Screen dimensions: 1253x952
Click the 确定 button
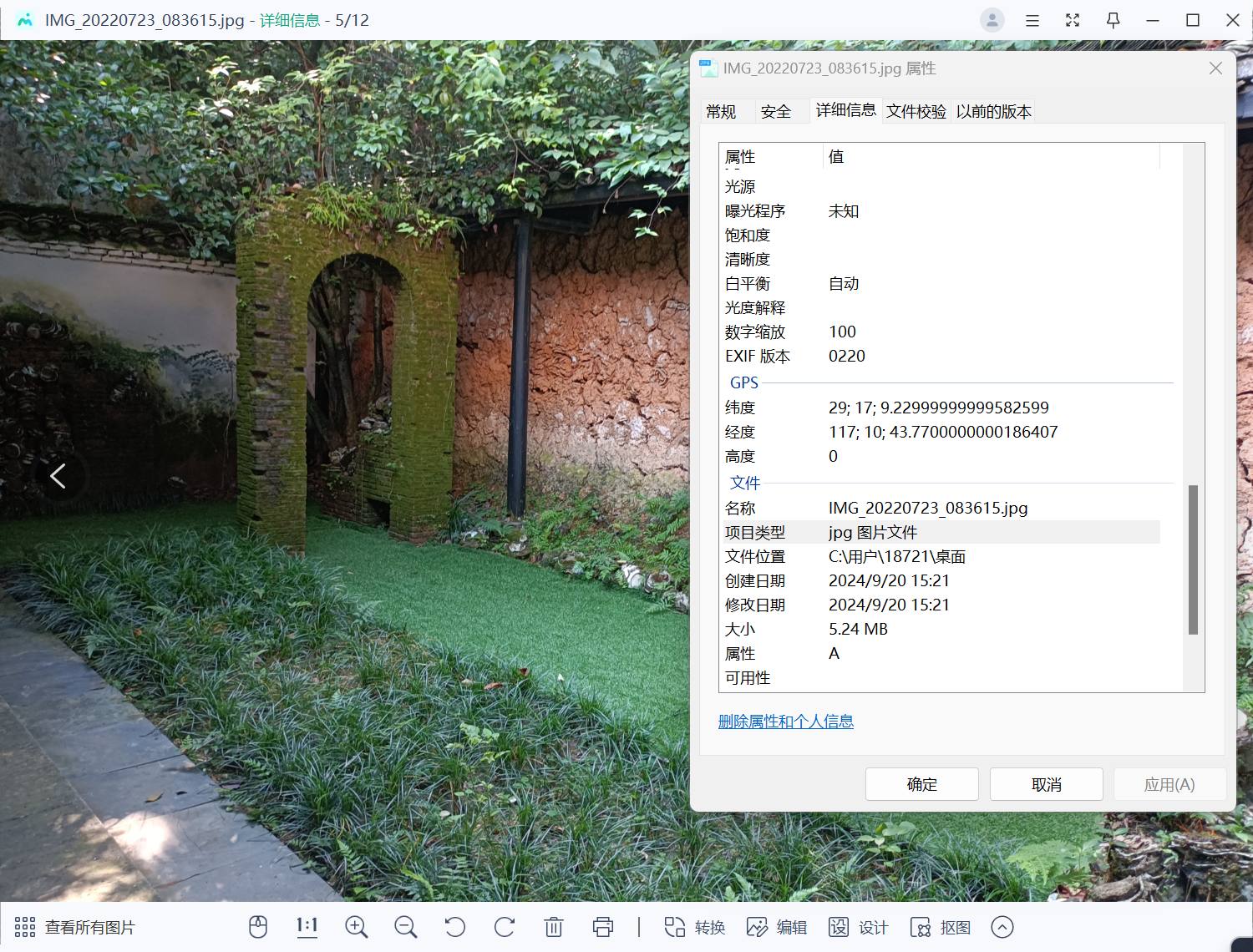click(x=922, y=784)
